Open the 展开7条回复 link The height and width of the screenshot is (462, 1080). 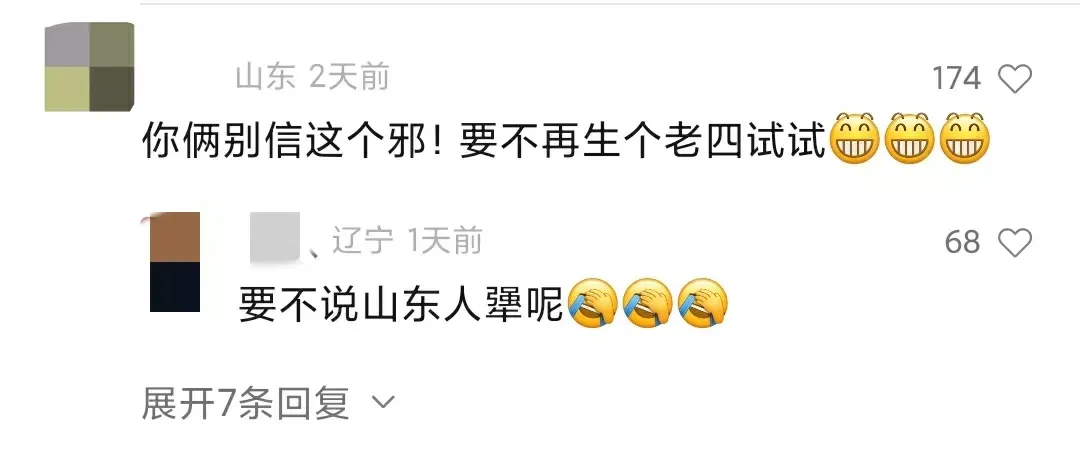click(x=245, y=402)
